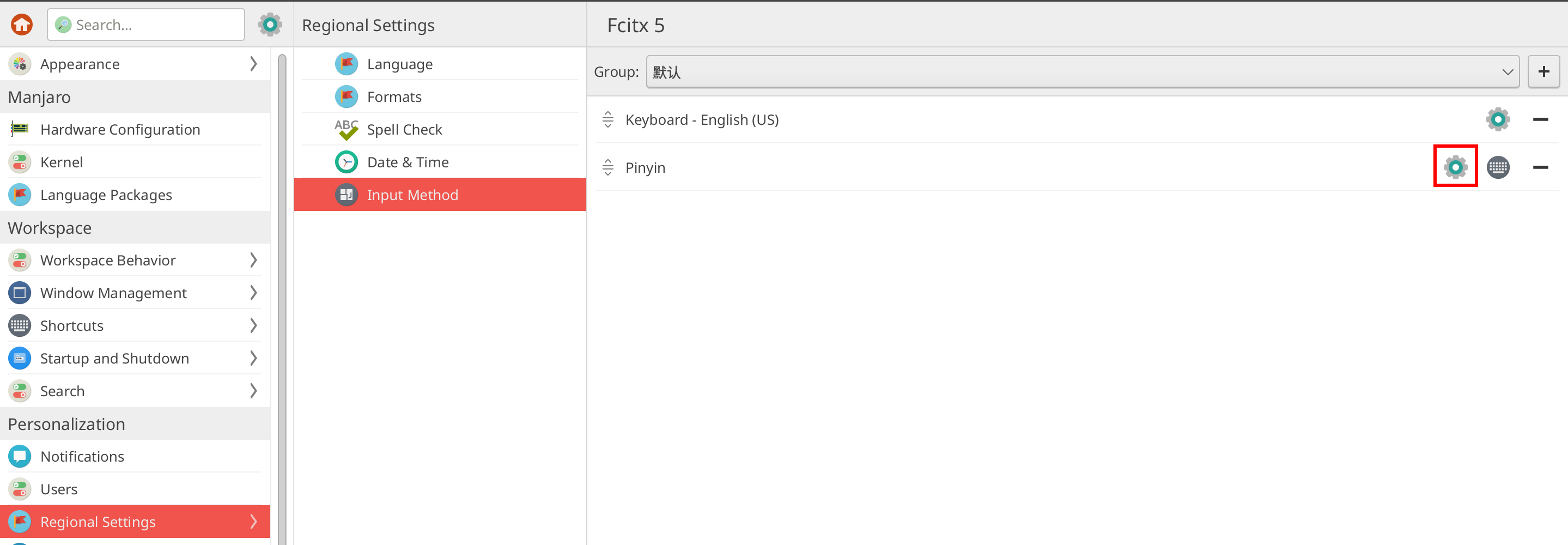
Task: Click the Window Management icon
Action: pyautogui.click(x=20, y=293)
